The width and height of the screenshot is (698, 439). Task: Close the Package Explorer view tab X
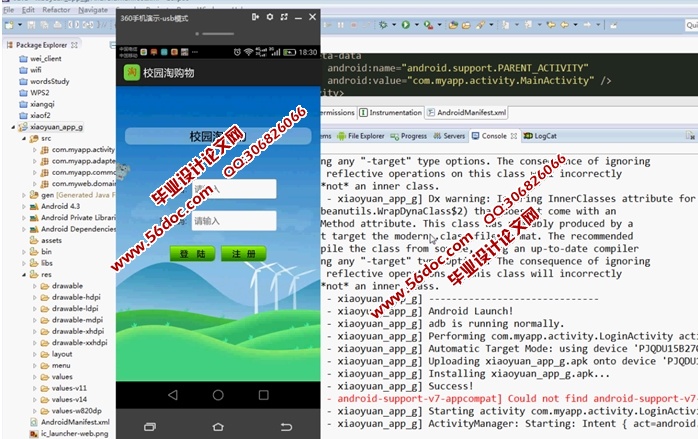pos(74,45)
